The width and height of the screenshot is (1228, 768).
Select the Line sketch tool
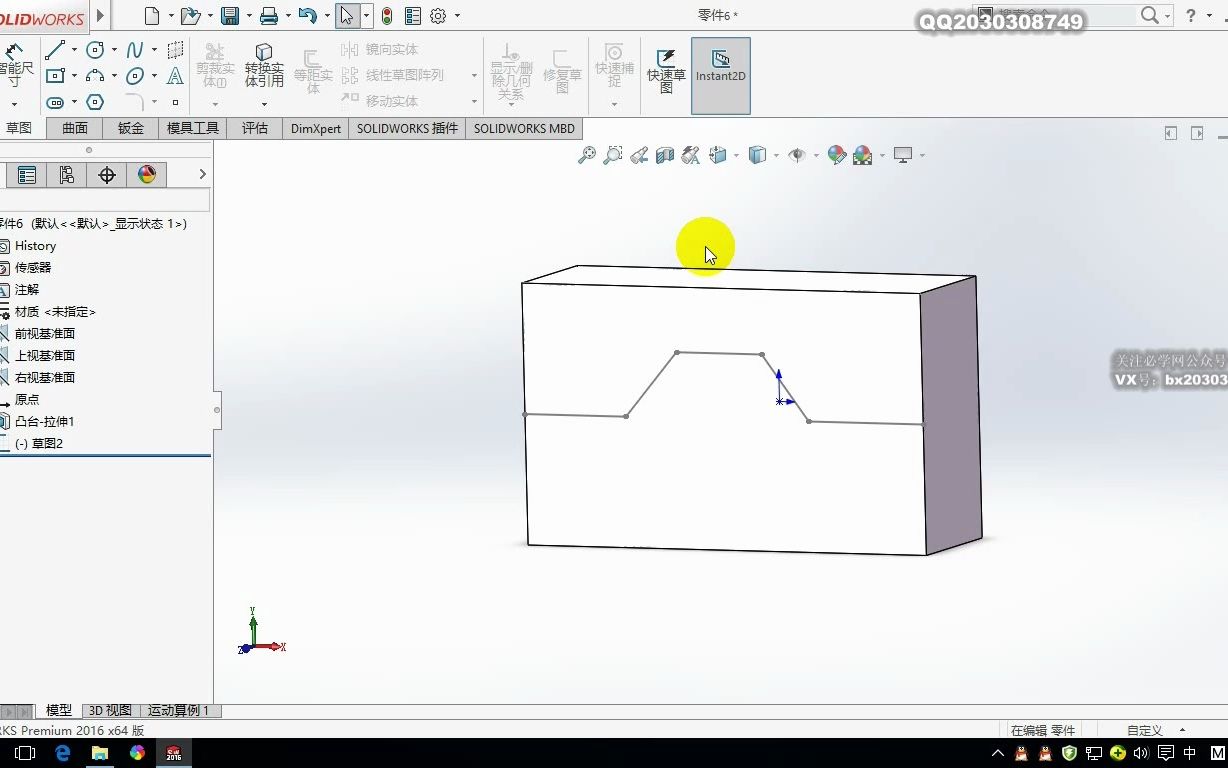point(54,49)
